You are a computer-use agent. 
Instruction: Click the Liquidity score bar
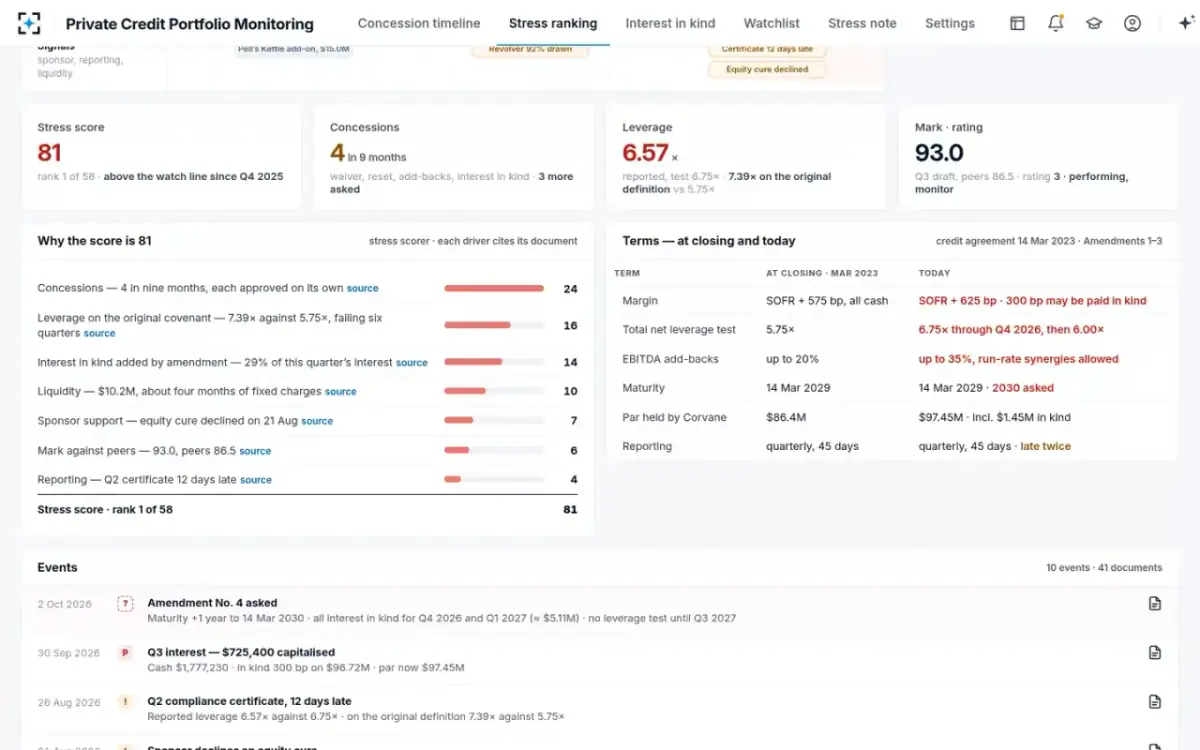pyautogui.click(x=494, y=391)
